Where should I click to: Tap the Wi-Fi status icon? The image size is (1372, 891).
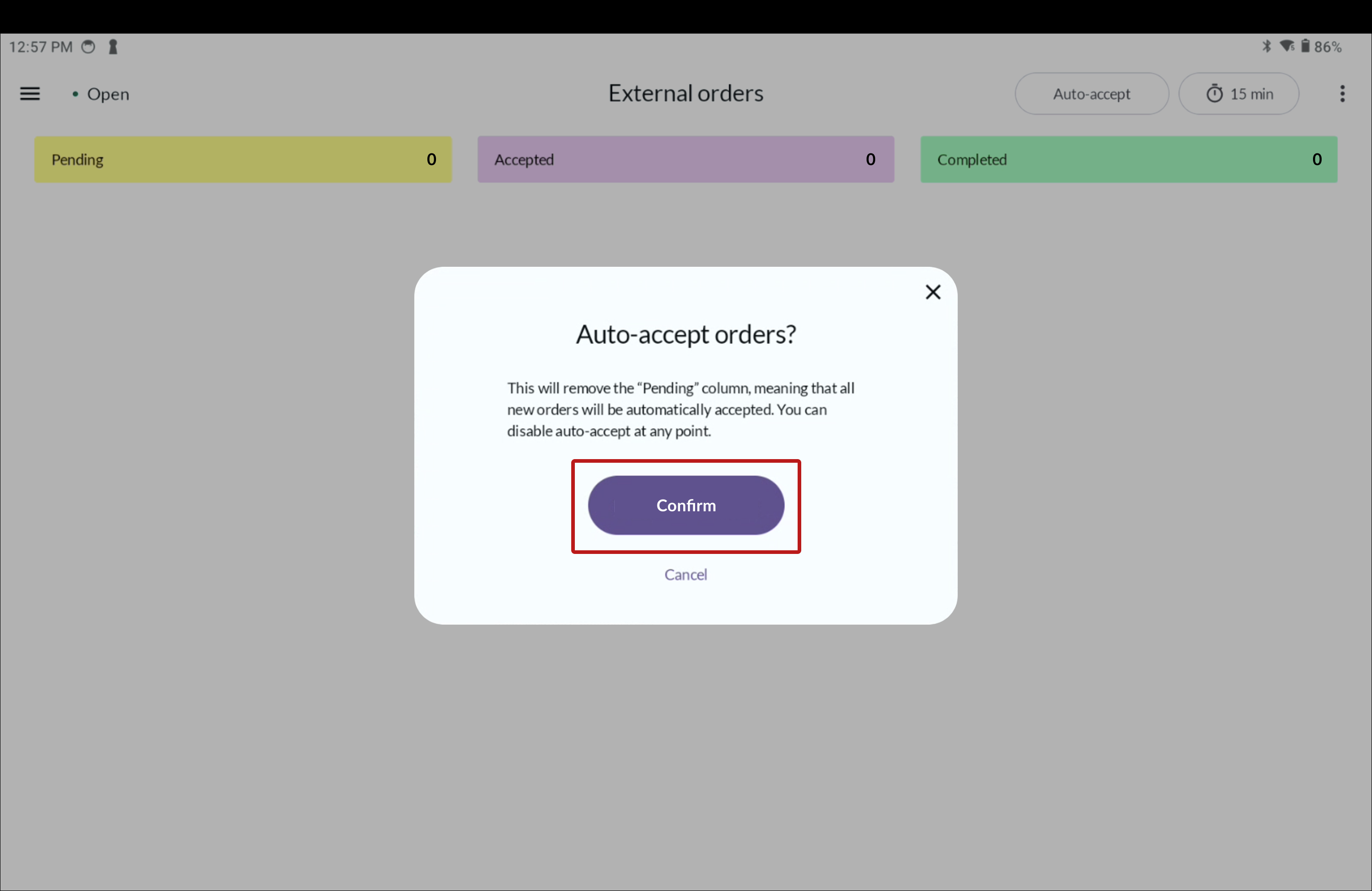click(x=1287, y=46)
